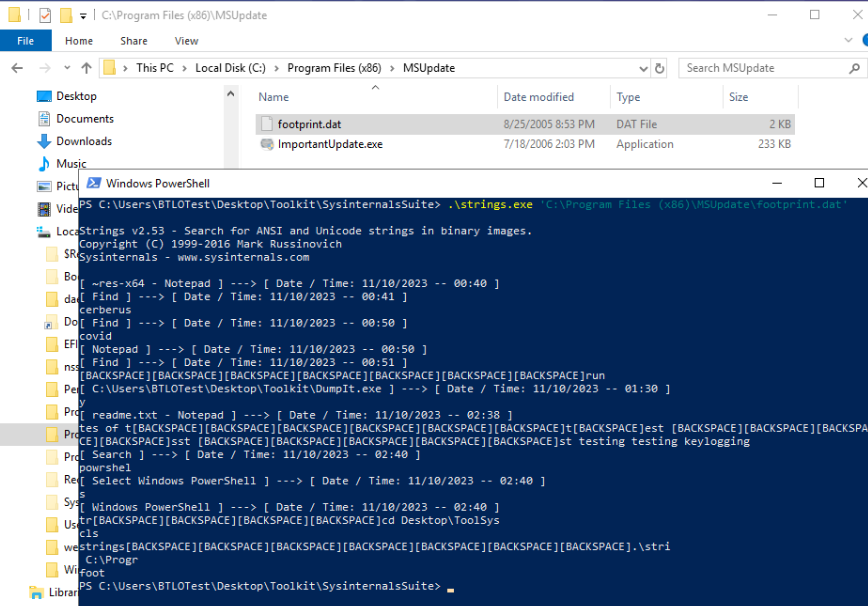The image size is (868, 606).
Task: Open the address bar previous locations dropdown
Action: pyautogui.click(x=643, y=69)
